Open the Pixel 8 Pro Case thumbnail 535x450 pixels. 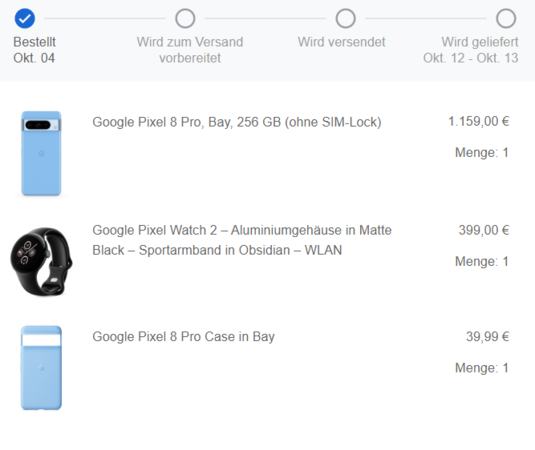coord(41,368)
